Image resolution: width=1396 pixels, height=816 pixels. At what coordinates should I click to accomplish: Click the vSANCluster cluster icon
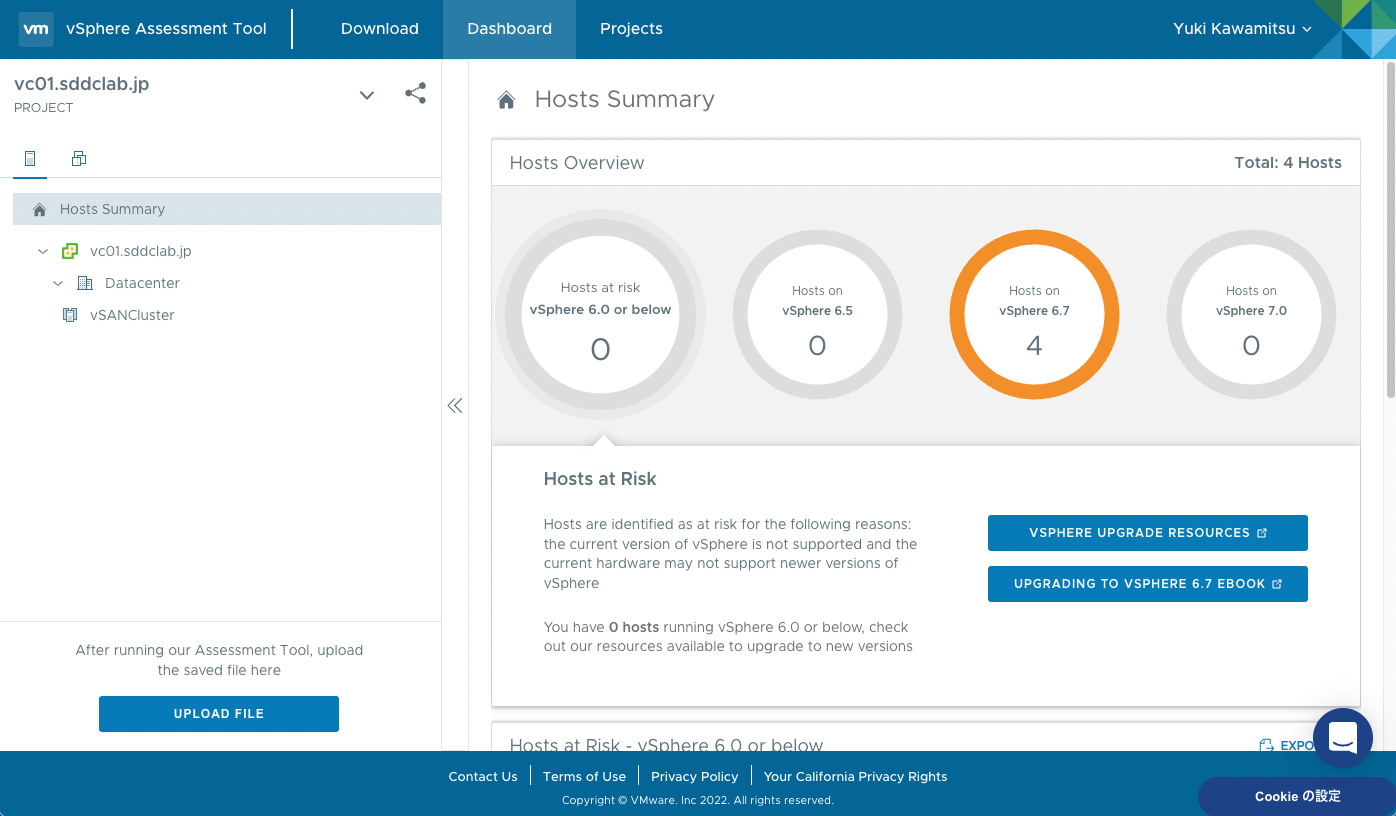[x=70, y=315]
